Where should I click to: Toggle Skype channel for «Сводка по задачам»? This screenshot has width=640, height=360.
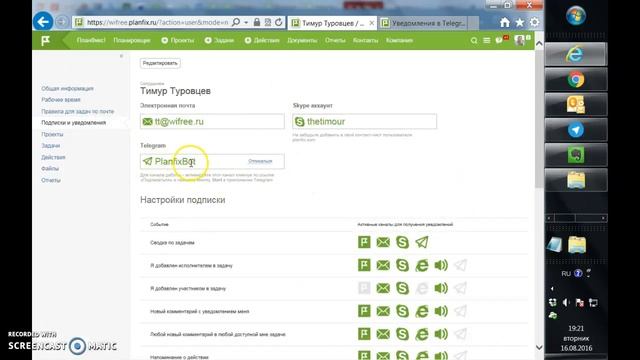click(x=402, y=242)
